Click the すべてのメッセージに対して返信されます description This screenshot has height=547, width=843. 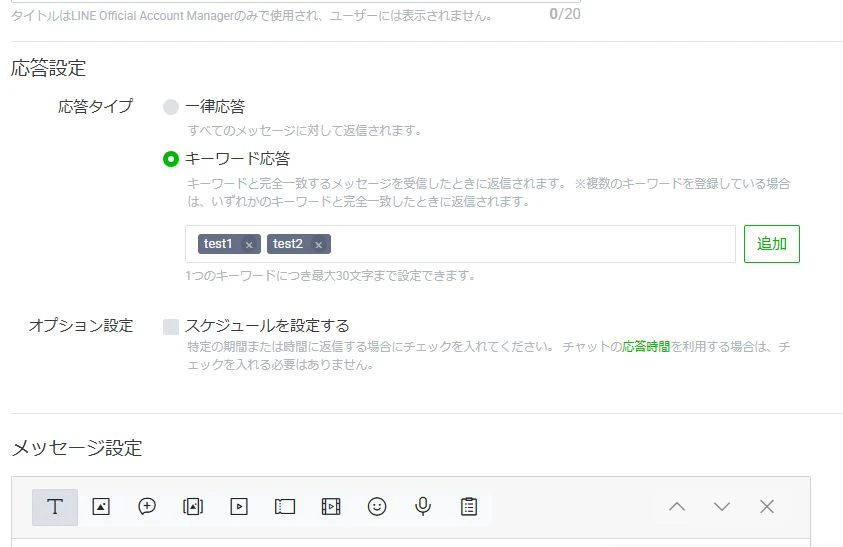(304, 131)
